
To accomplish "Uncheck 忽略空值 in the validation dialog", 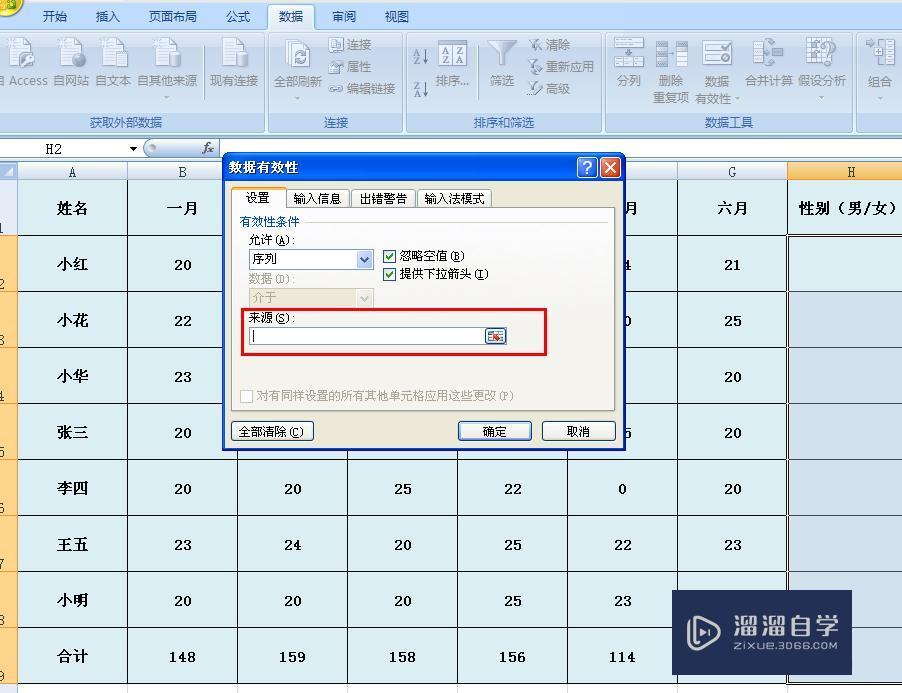I will (x=389, y=256).
